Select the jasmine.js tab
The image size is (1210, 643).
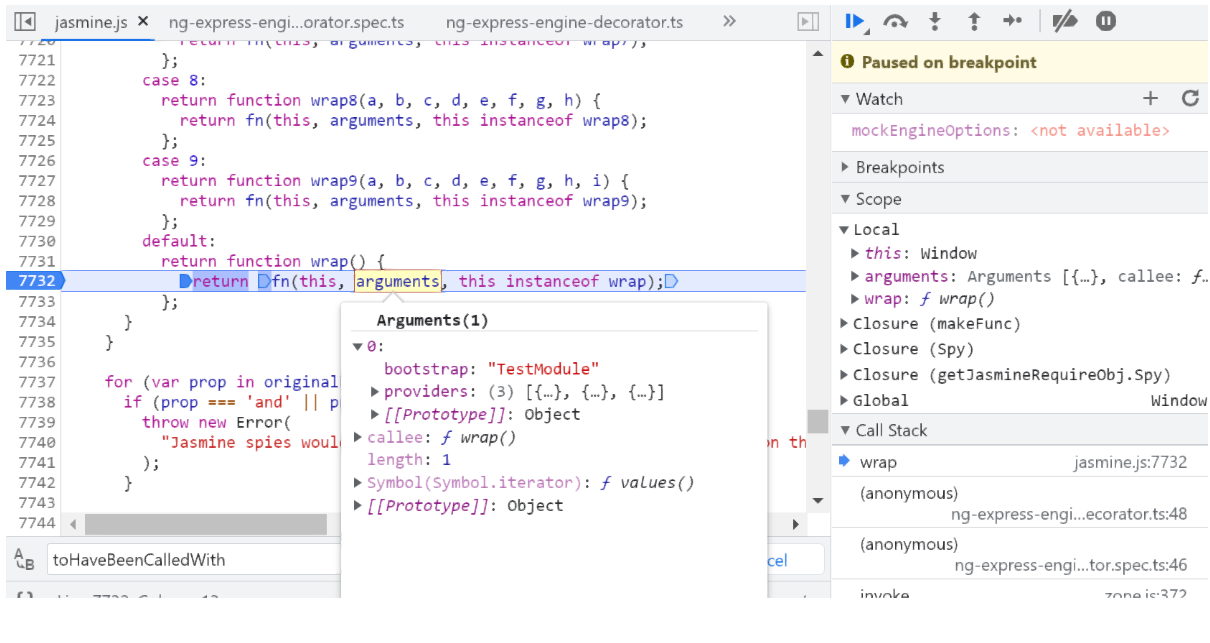[x=91, y=21]
